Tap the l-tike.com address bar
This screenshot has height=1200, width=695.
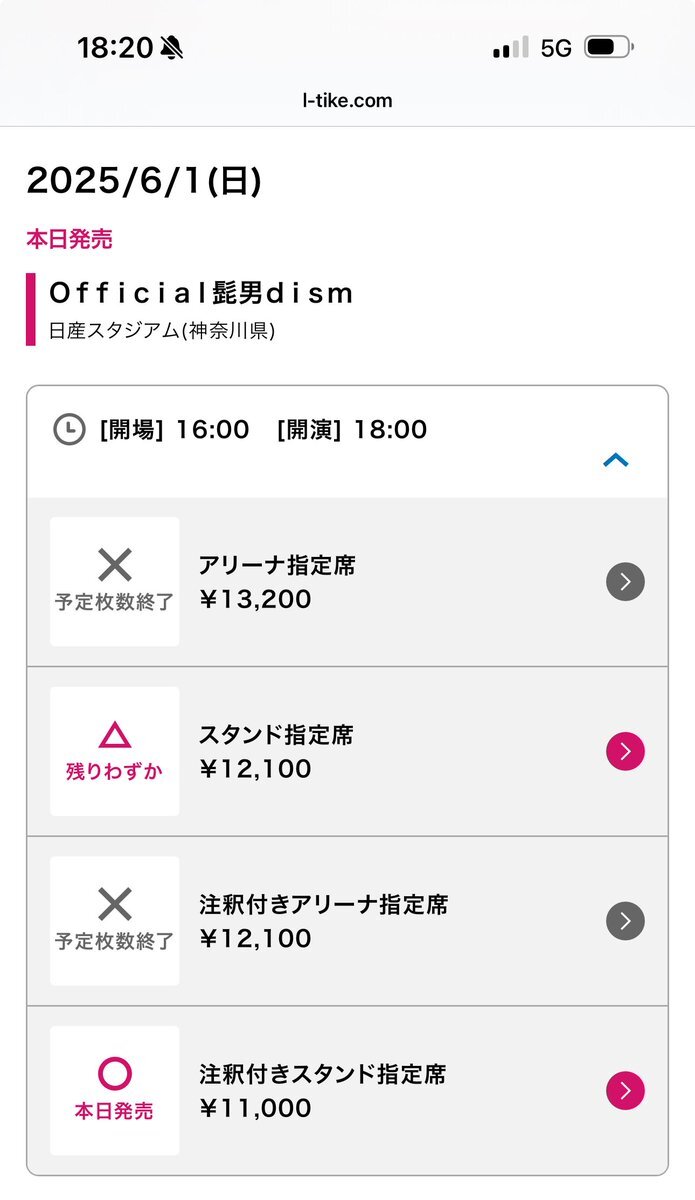(x=347, y=100)
